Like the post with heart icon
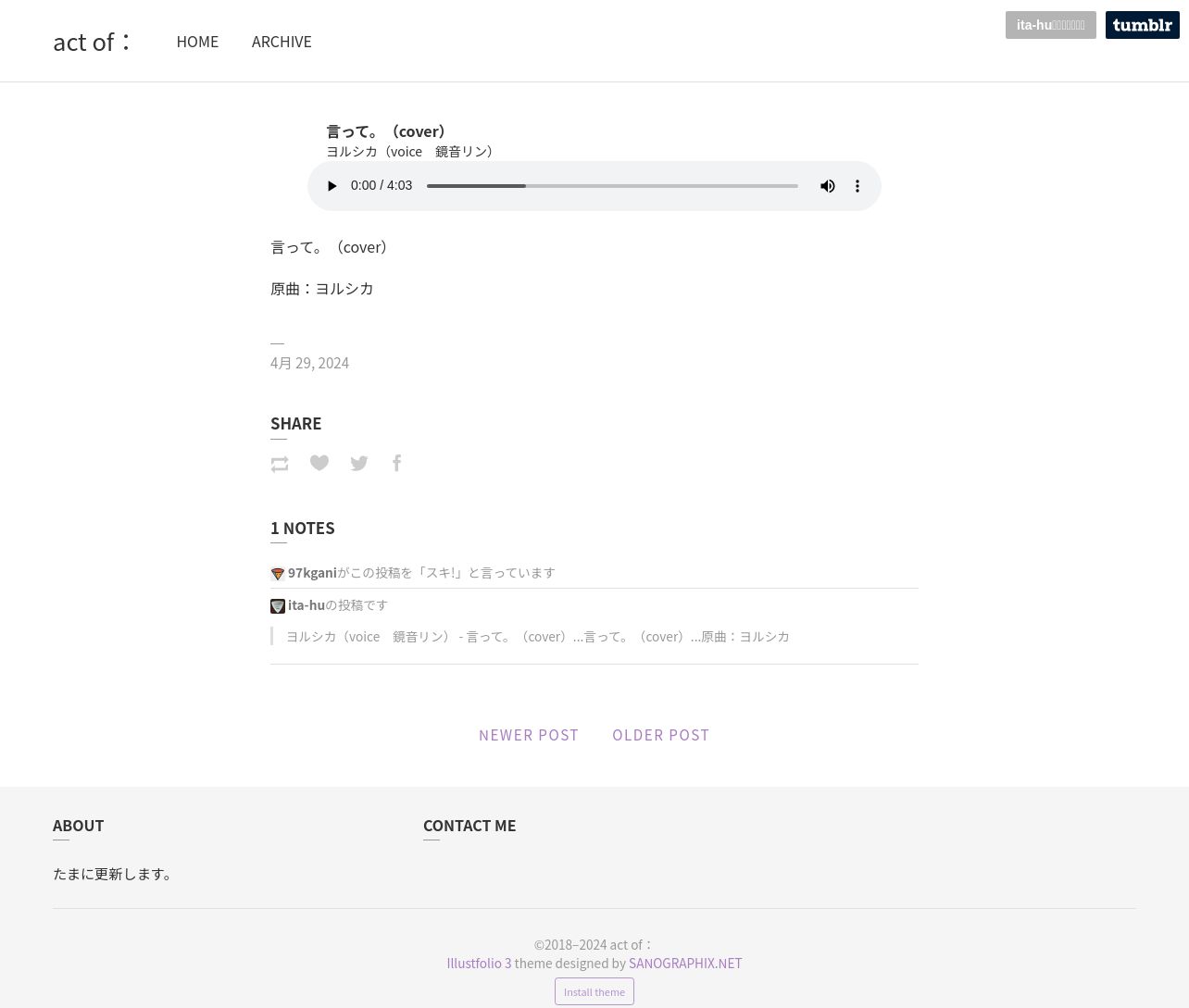This screenshot has height=1008, width=1189. [x=319, y=463]
